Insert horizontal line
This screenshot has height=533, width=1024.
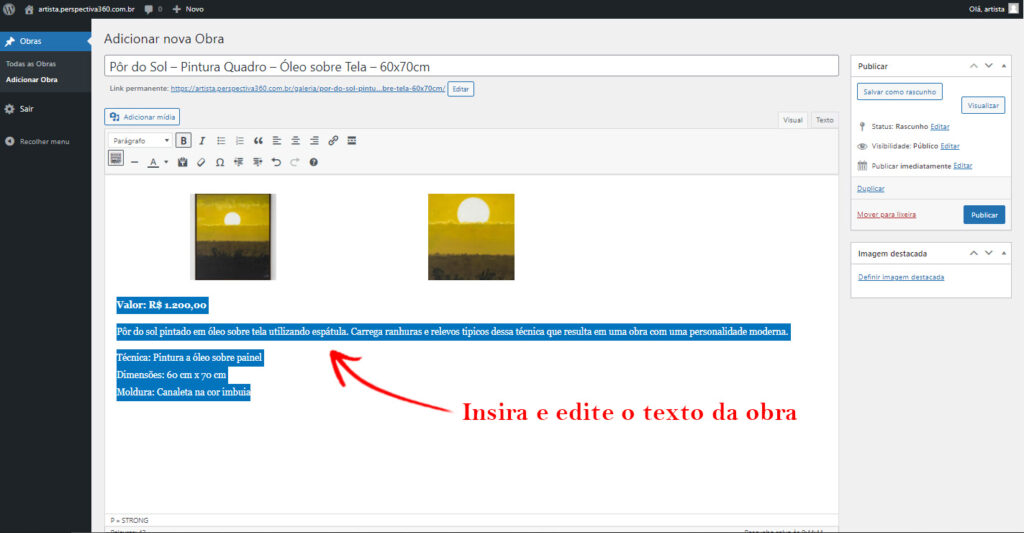(135, 162)
